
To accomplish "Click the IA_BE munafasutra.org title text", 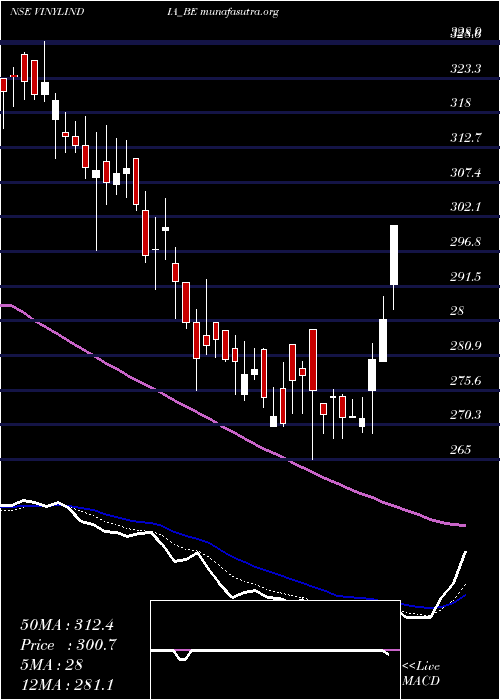I will coord(221,12).
